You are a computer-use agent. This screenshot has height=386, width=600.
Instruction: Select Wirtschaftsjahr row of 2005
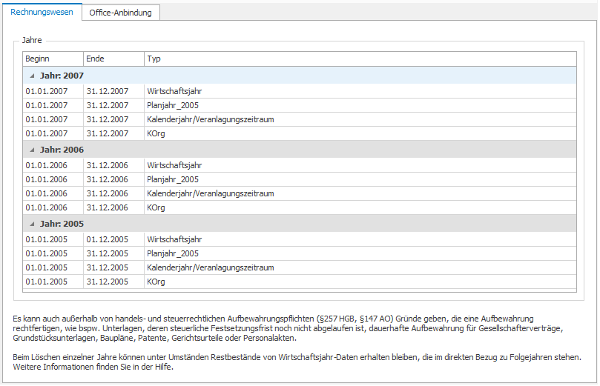point(299,239)
